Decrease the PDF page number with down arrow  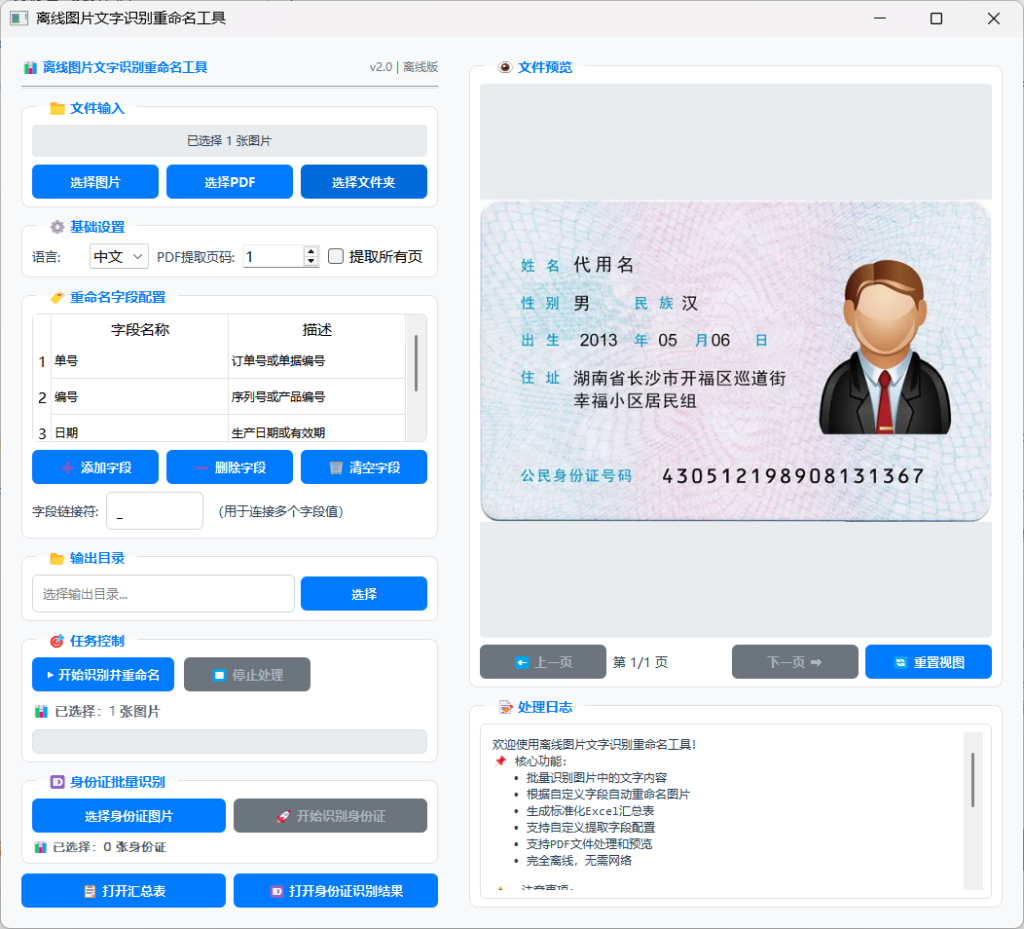(312, 262)
